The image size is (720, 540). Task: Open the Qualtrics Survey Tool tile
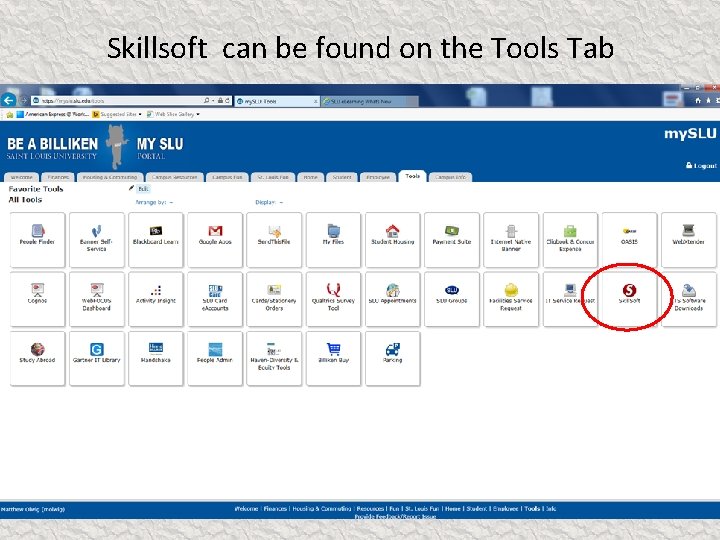coord(333,299)
